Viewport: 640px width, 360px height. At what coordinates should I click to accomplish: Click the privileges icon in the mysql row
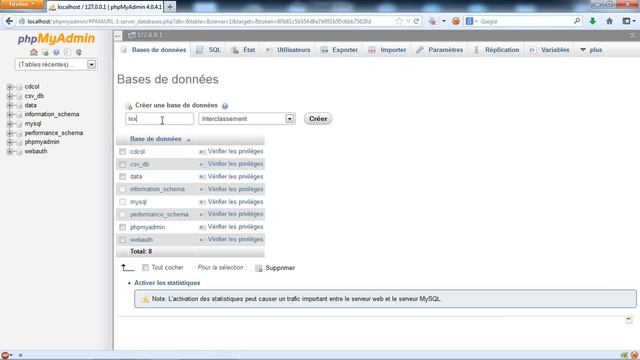[x=202, y=202]
